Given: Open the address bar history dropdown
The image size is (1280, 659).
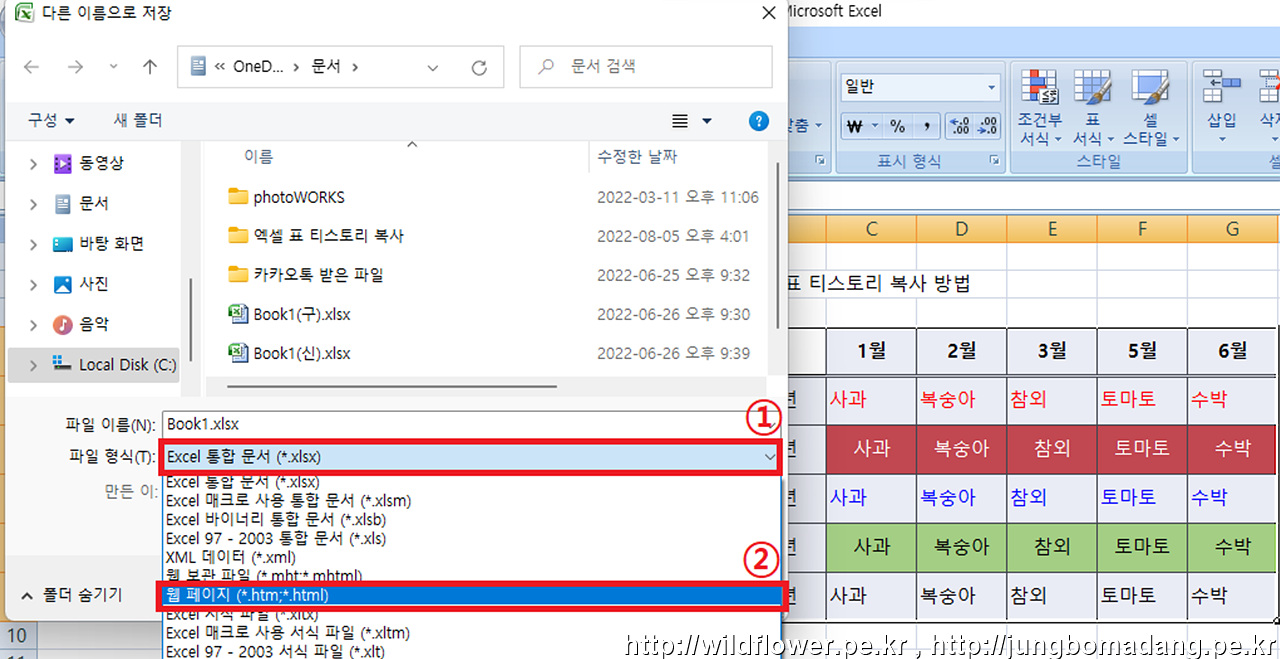Looking at the screenshot, I should (432, 67).
